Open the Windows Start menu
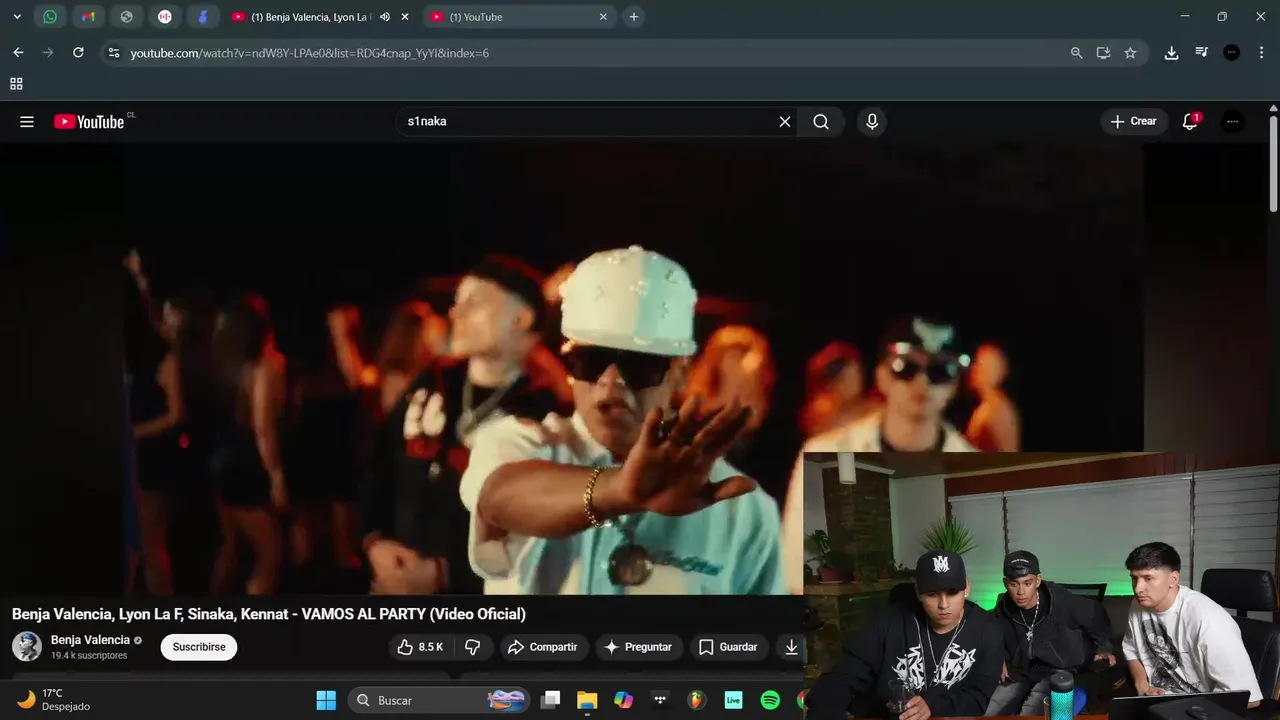 pos(326,700)
